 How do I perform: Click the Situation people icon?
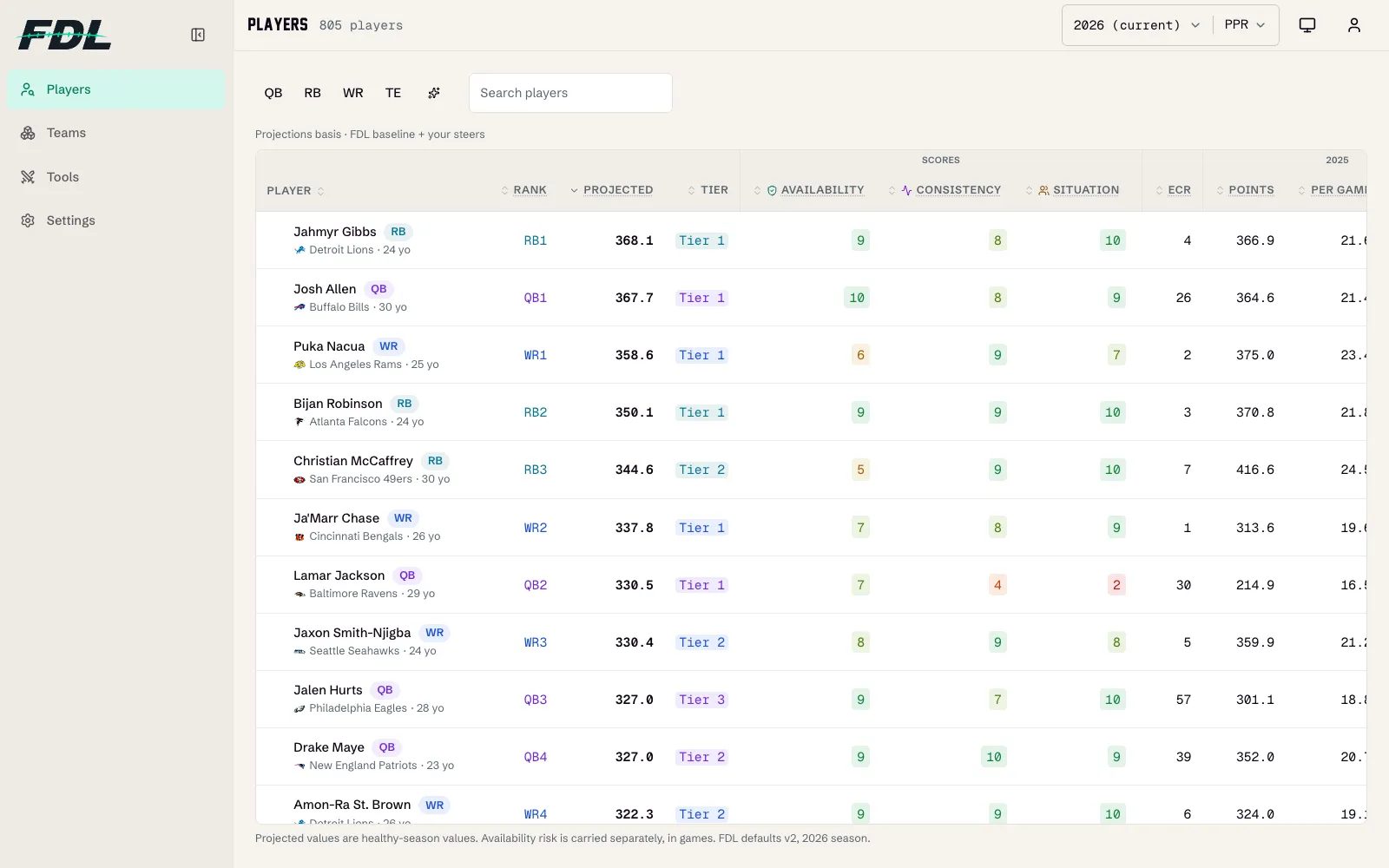click(x=1043, y=190)
